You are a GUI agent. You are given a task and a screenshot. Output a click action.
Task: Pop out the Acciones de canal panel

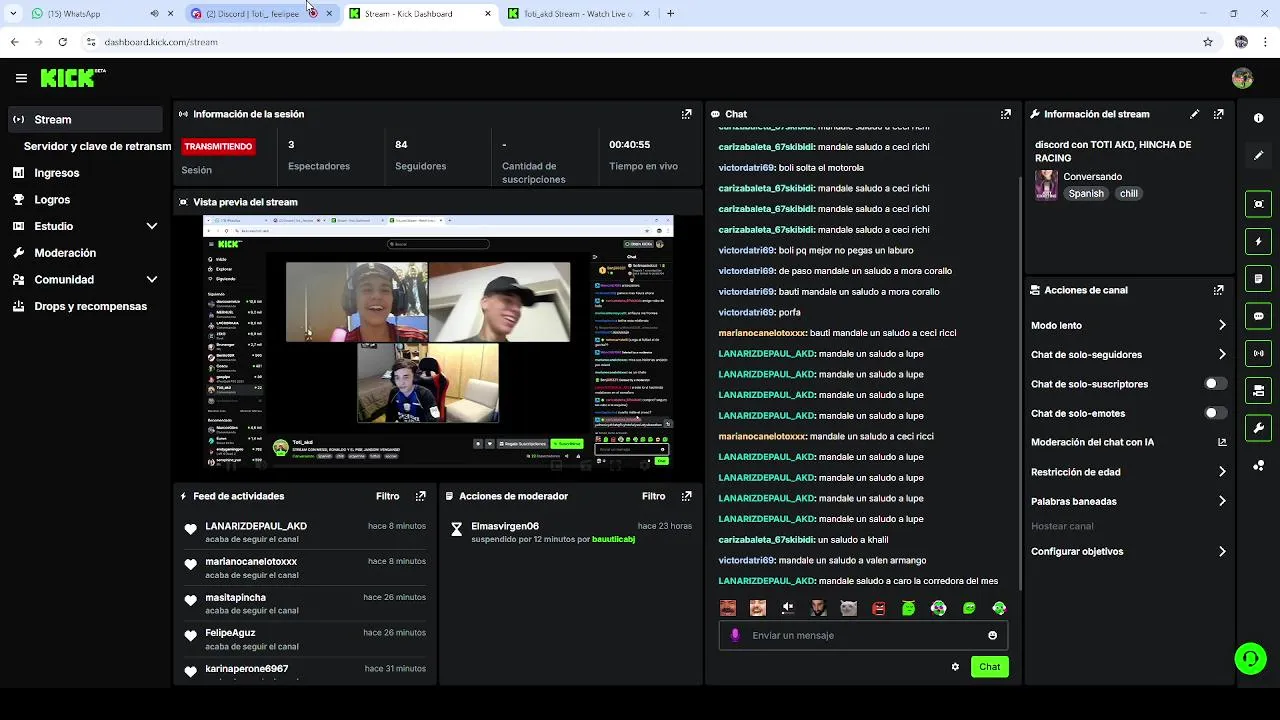point(1218,290)
